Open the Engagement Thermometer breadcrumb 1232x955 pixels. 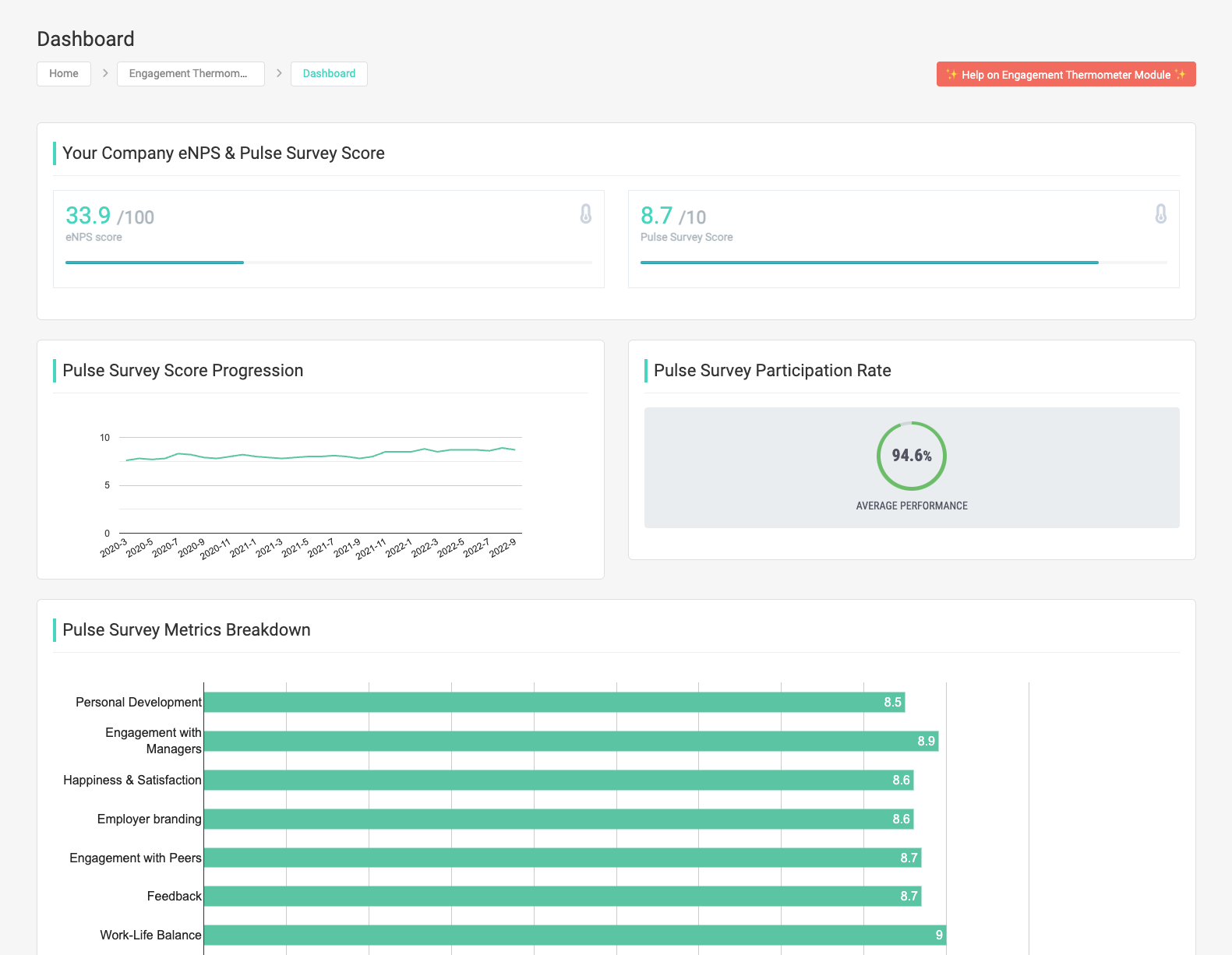(x=191, y=74)
